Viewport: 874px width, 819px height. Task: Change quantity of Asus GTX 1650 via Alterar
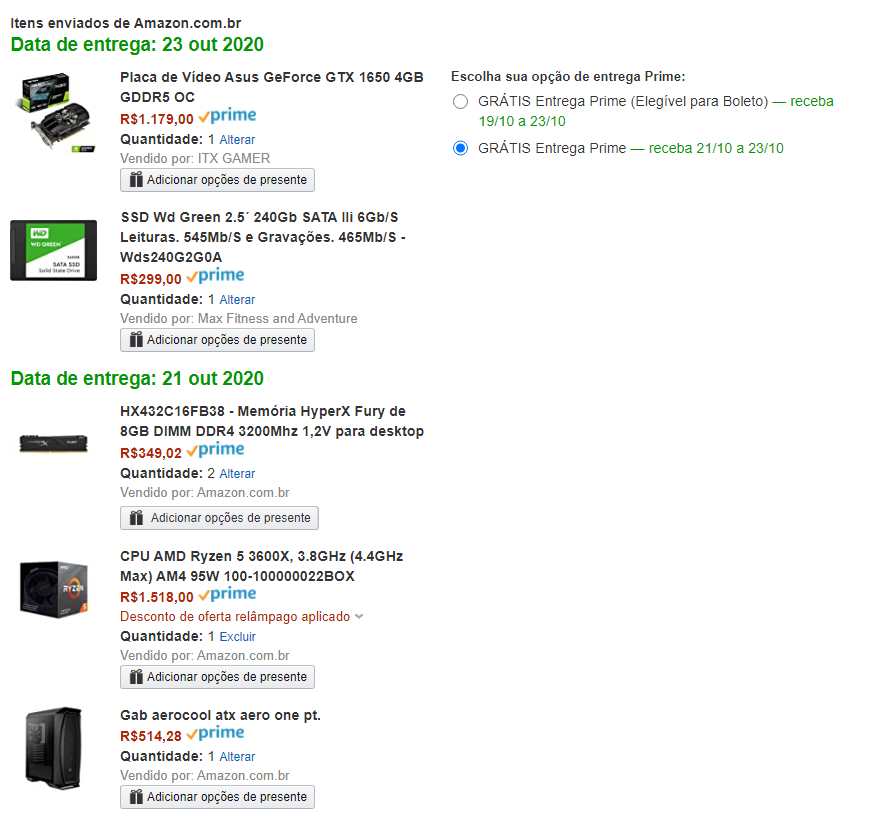pyautogui.click(x=237, y=139)
